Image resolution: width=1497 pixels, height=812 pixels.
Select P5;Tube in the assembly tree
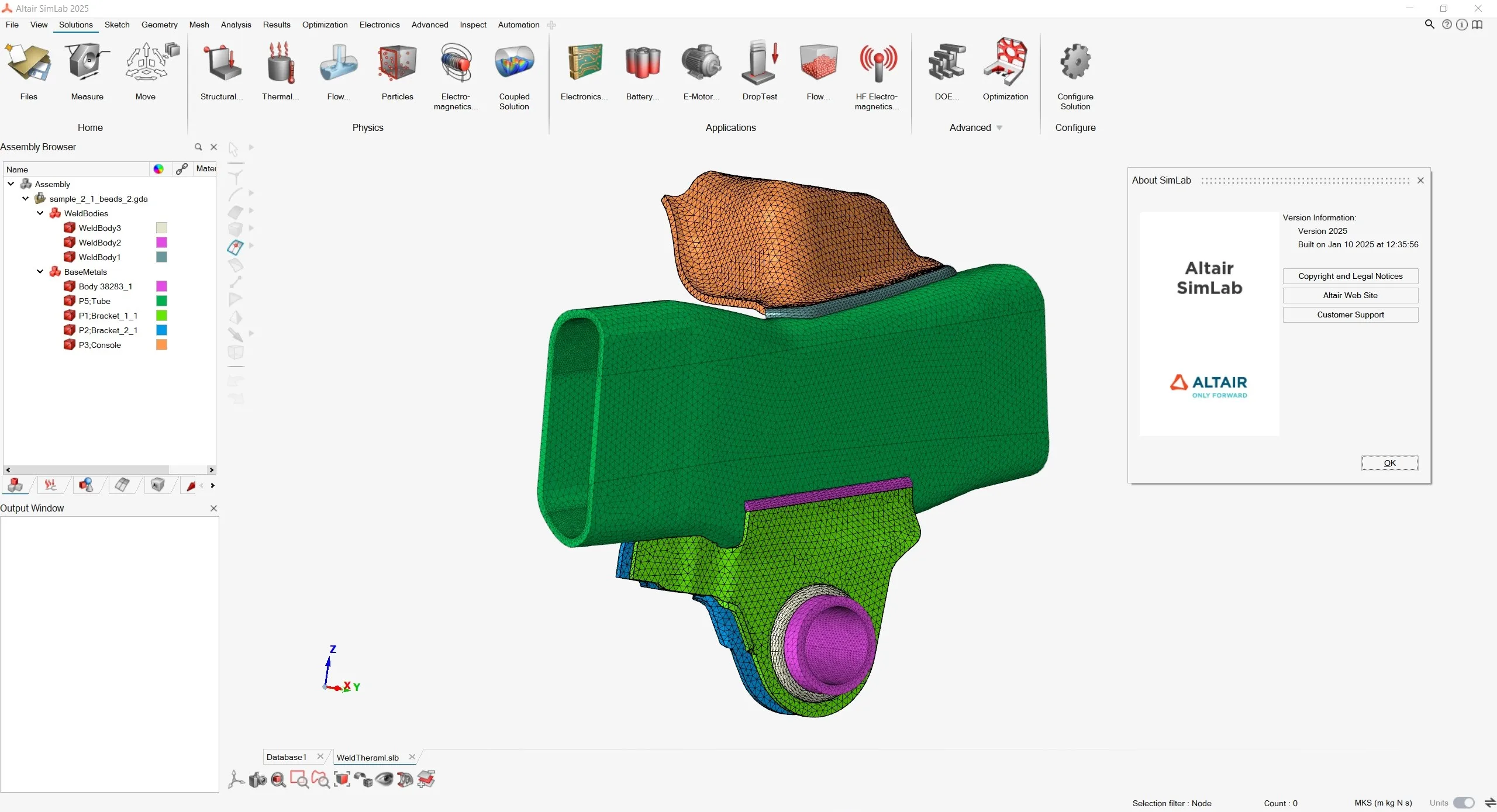pos(95,301)
